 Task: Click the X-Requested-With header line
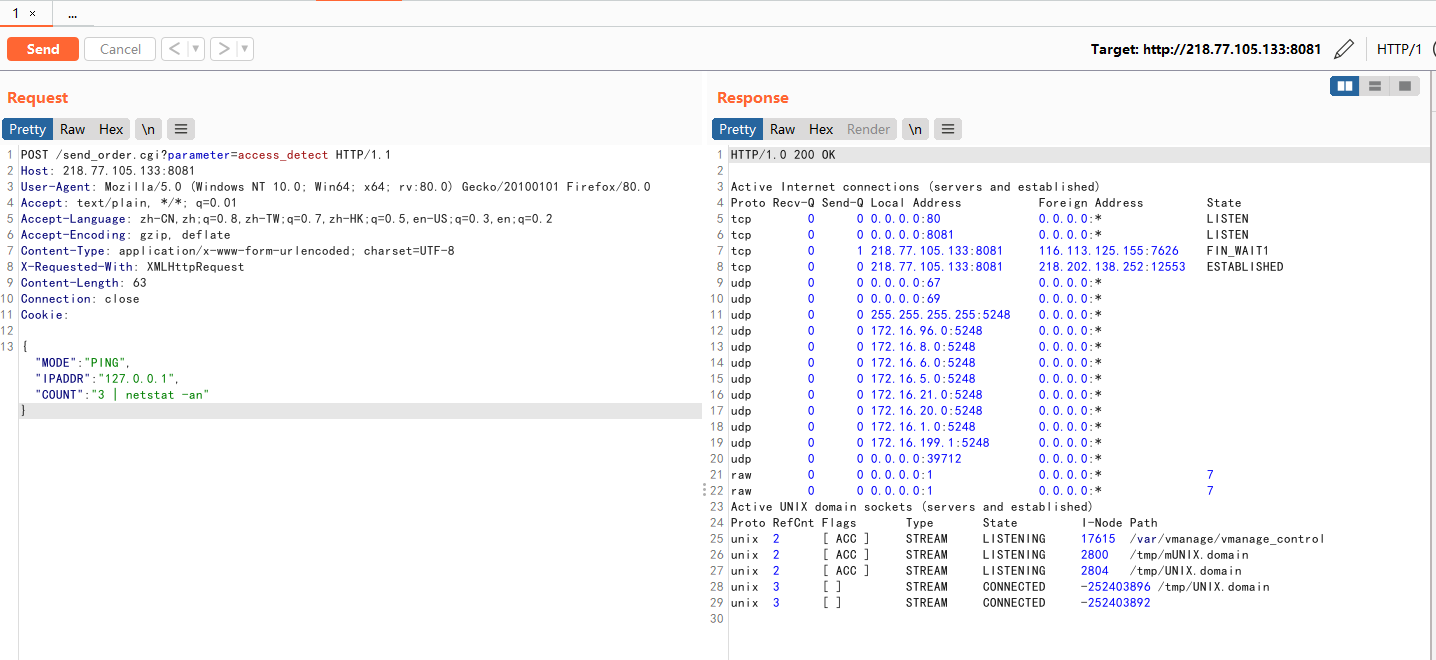[x=133, y=267]
